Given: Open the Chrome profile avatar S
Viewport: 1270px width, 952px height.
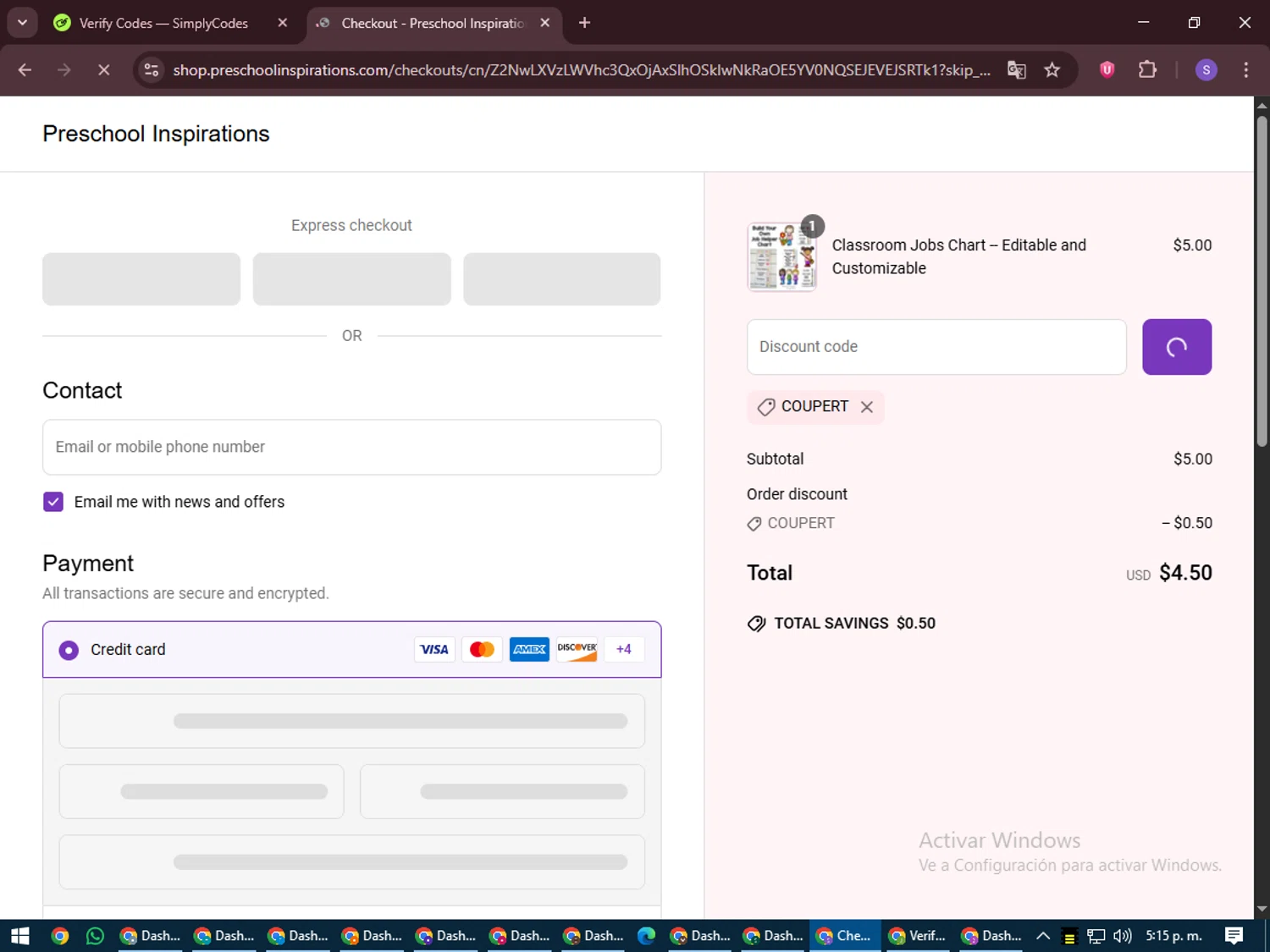Looking at the screenshot, I should pyautogui.click(x=1206, y=70).
